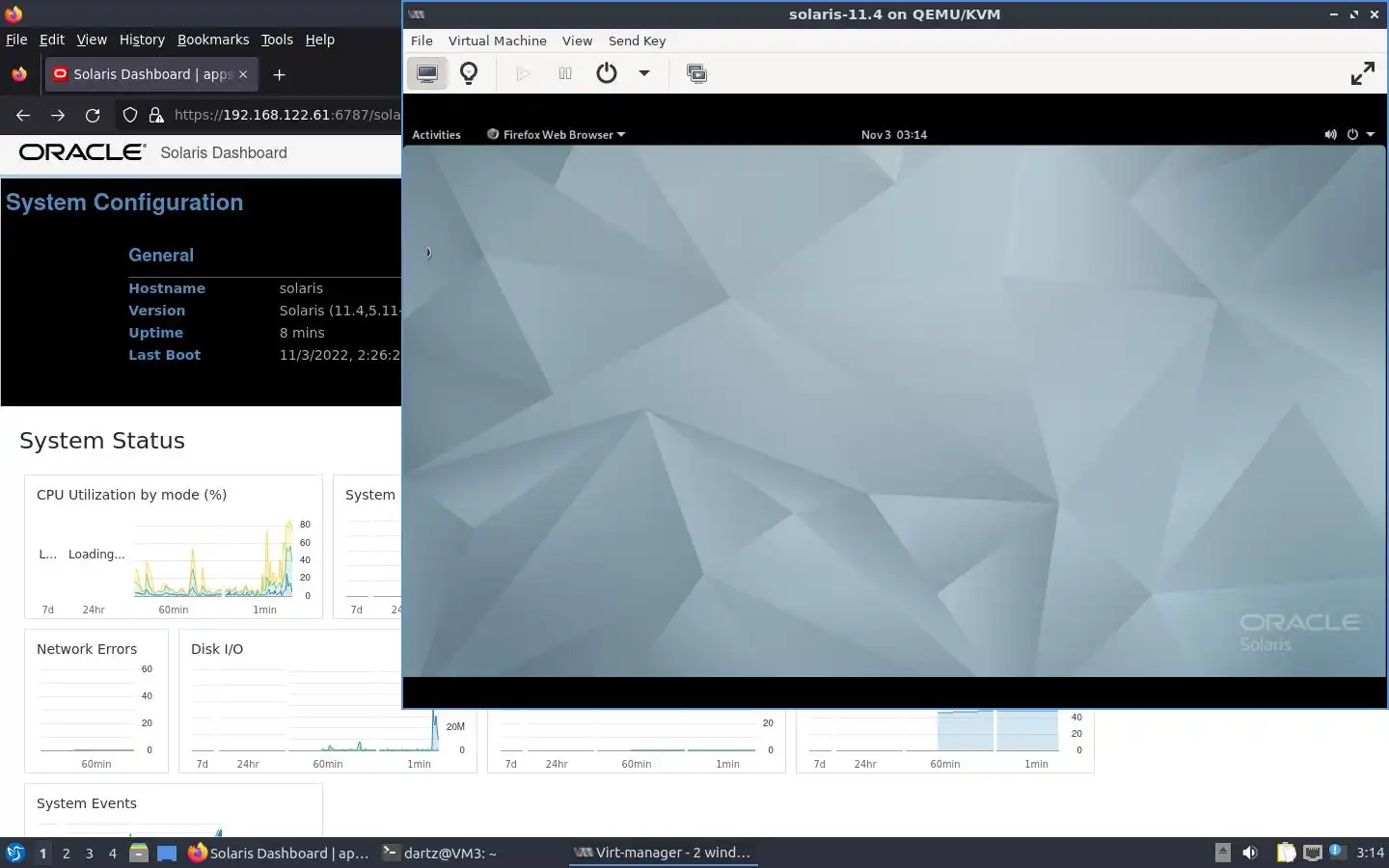Click the Firefox address bar URL

click(286, 115)
